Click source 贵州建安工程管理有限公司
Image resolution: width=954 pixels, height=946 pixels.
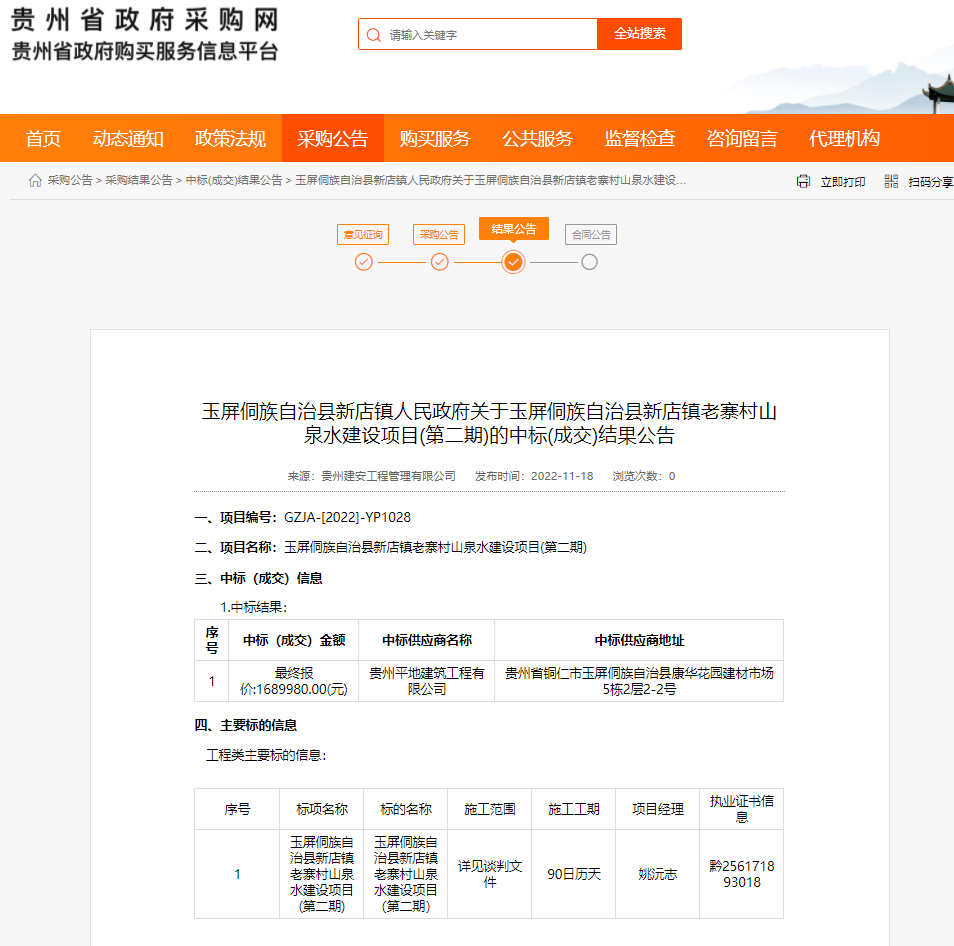pyautogui.click(x=388, y=476)
